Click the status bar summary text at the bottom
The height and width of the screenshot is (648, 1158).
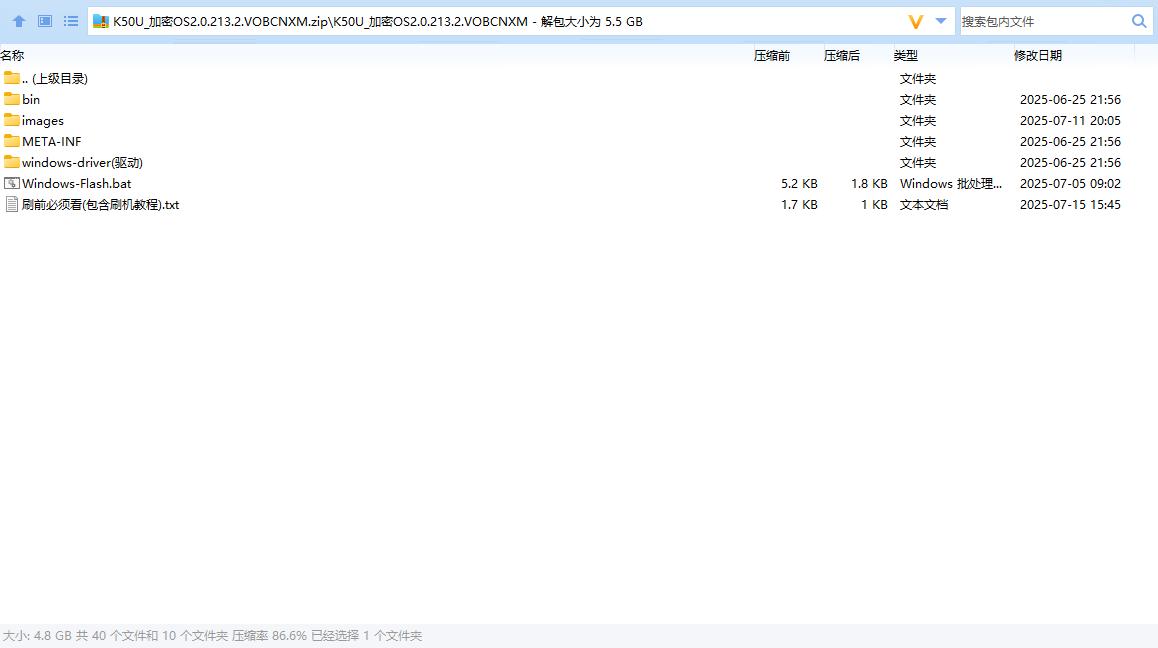pyautogui.click(x=213, y=635)
